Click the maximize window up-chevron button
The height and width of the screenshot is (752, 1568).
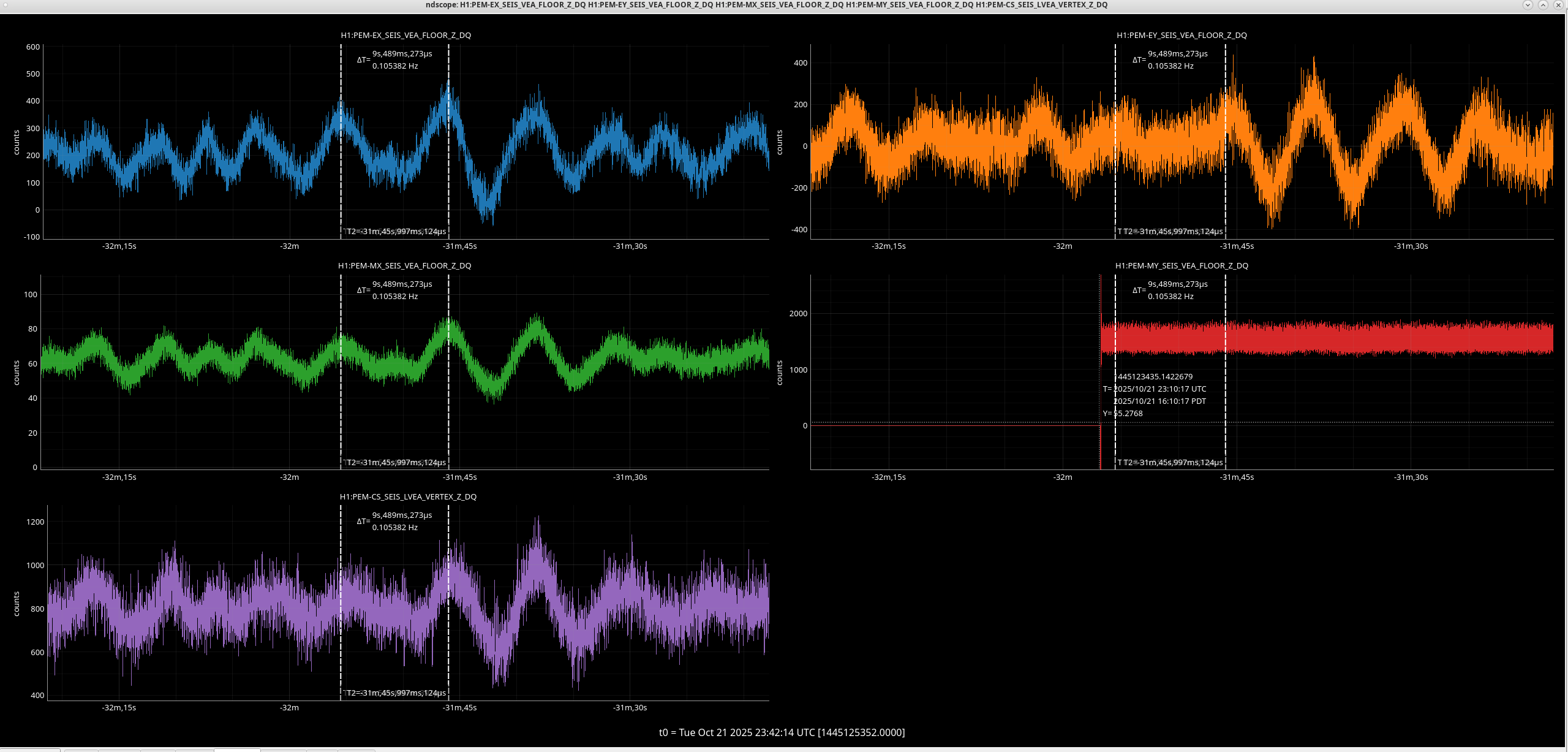(x=1543, y=5)
